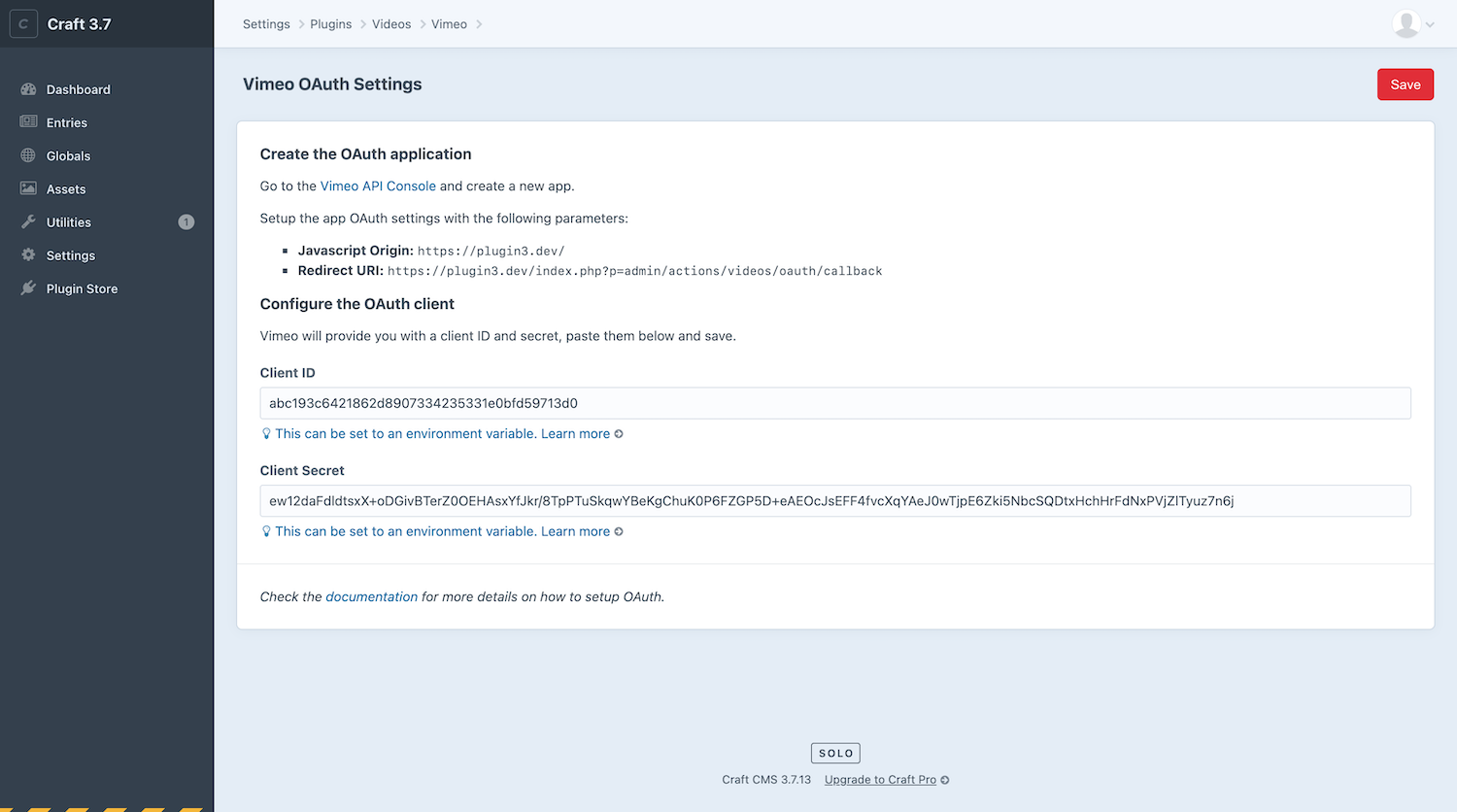Click the Assets sidebar icon
The width and height of the screenshot is (1457, 812).
coord(30,188)
